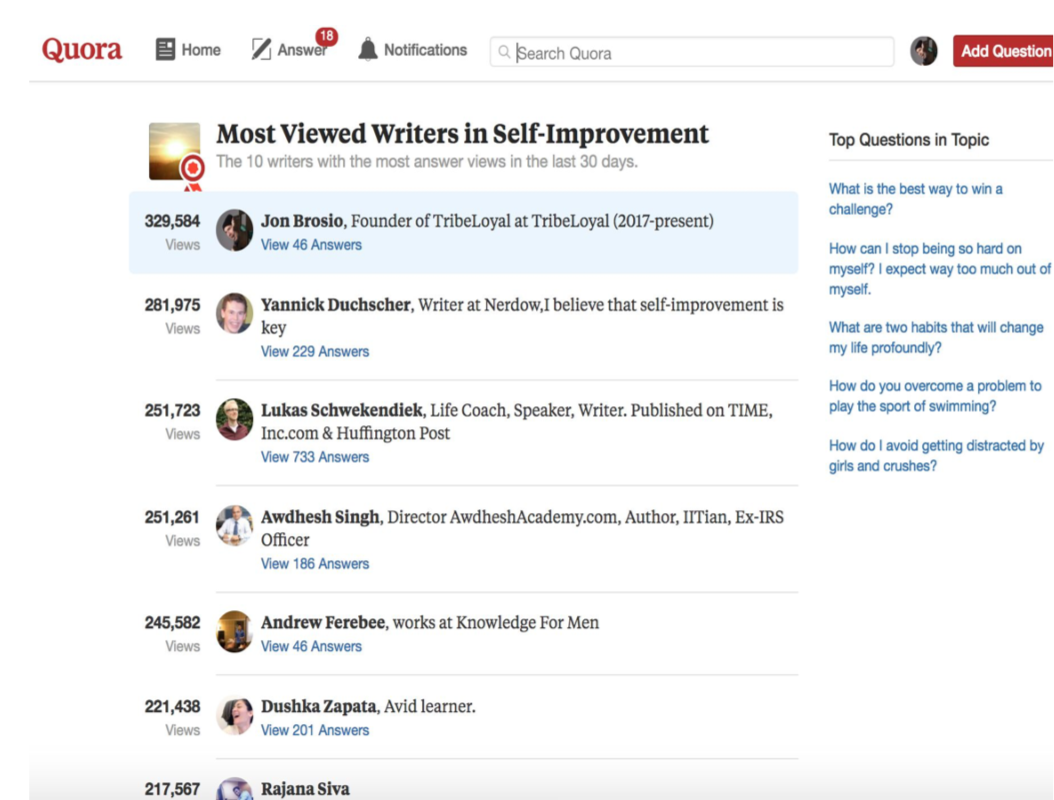
Task: Open View 186 Answers link
Action: coord(315,564)
